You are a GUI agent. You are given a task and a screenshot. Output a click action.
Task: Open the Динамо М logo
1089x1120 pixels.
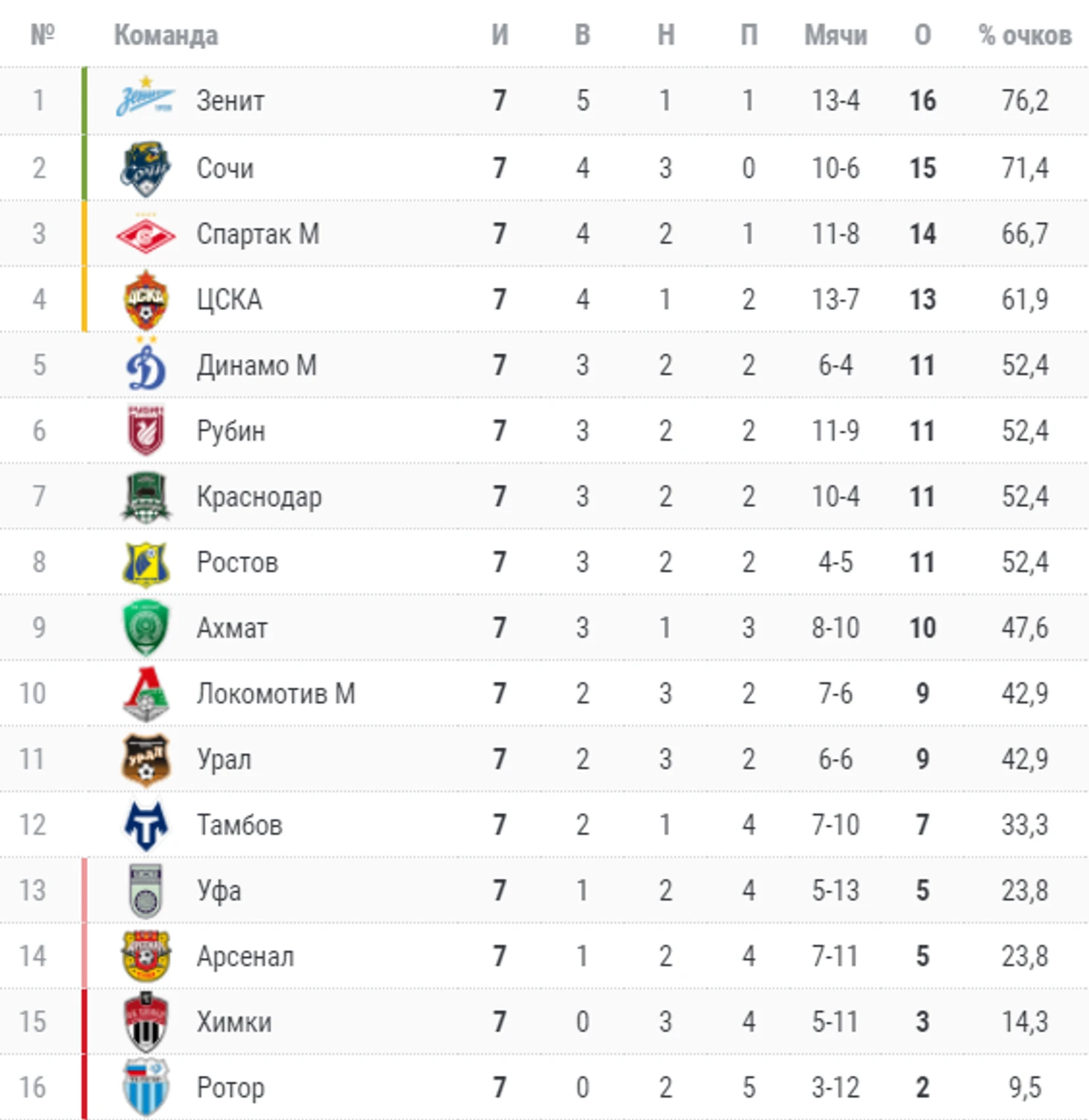(145, 364)
